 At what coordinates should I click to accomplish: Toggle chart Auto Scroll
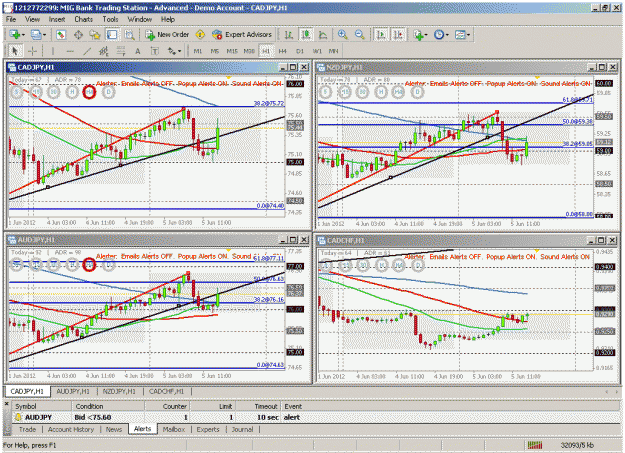tap(381, 35)
